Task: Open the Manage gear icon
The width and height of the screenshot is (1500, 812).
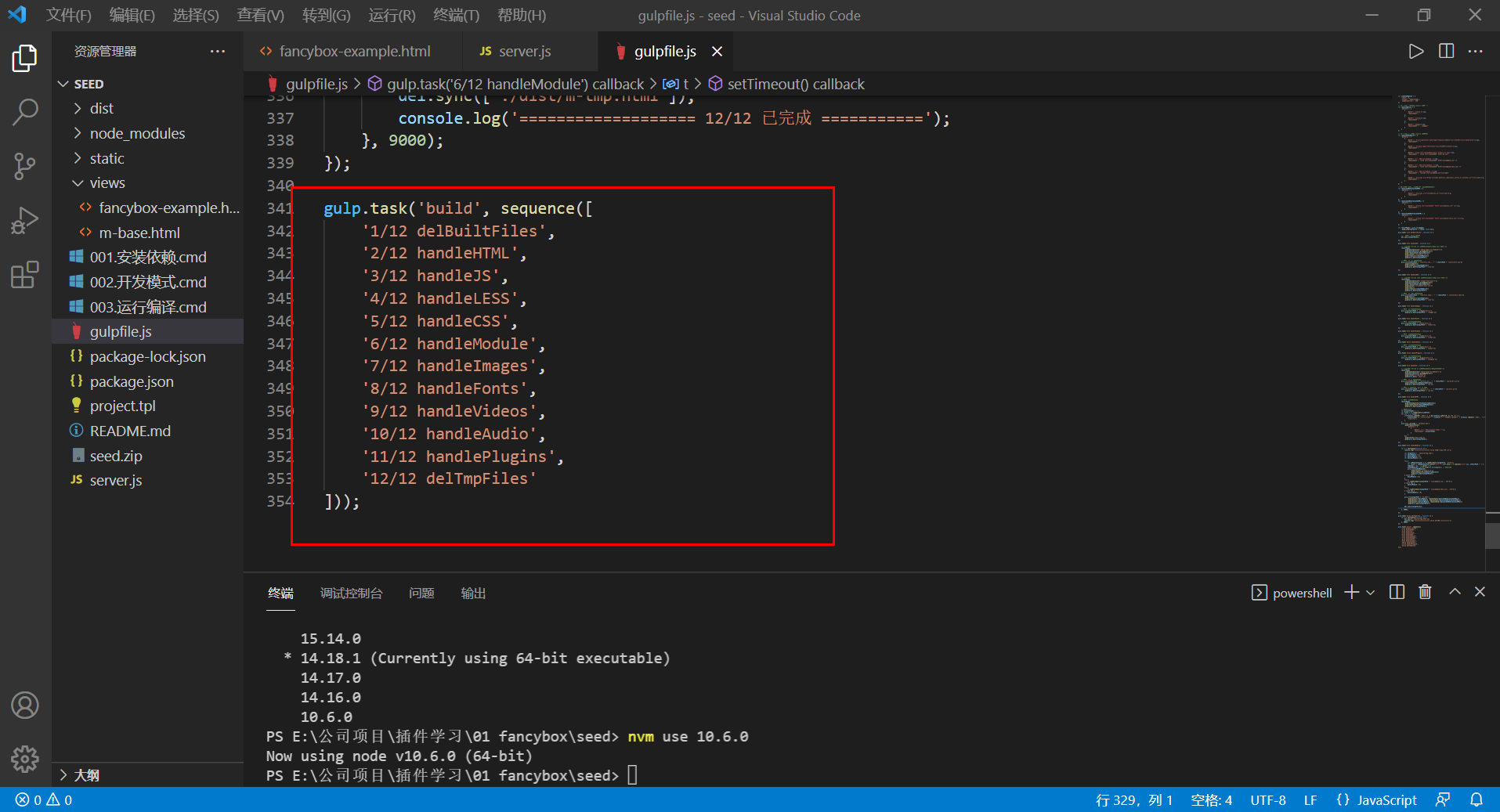Action: pyautogui.click(x=25, y=759)
